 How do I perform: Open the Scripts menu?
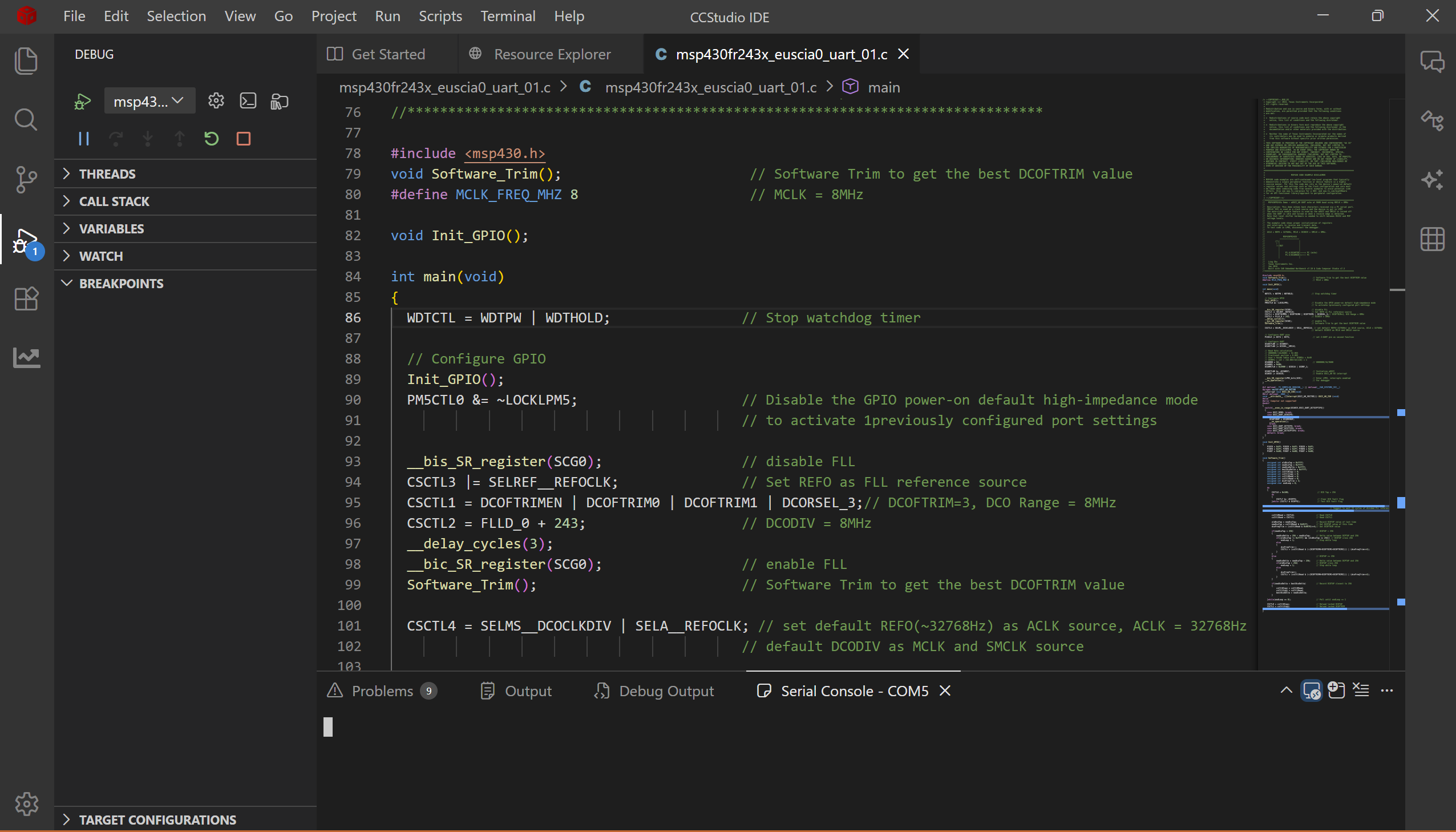point(440,16)
